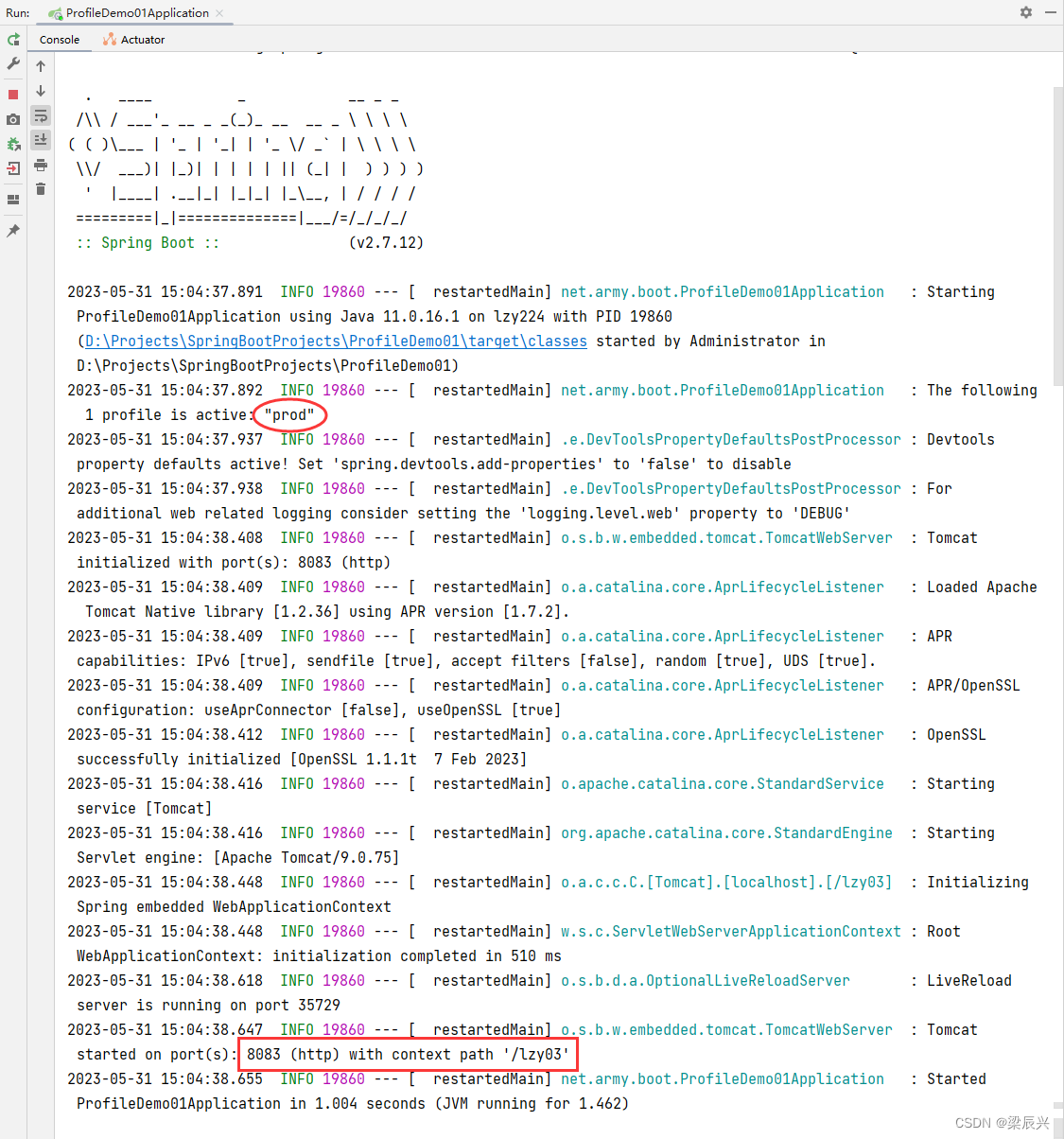
Task: Attach debugger with the green bug icon
Action: [x=13, y=144]
